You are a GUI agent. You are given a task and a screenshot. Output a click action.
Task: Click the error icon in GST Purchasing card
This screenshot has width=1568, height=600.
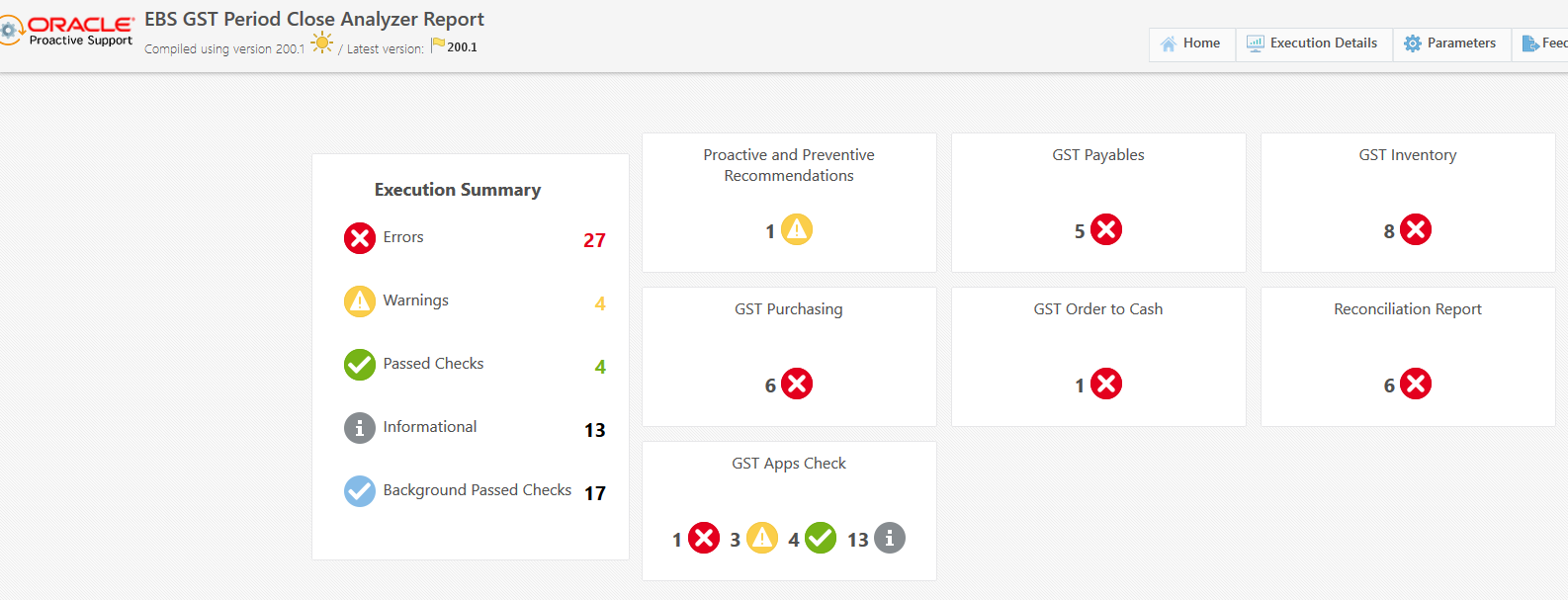(x=797, y=385)
